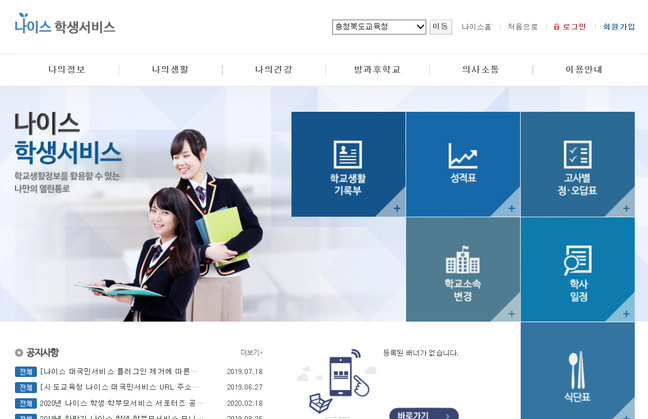Open the 충청북도교육청 office dropdown
Viewport: 648px width, 419px height.
click(x=379, y=27)
